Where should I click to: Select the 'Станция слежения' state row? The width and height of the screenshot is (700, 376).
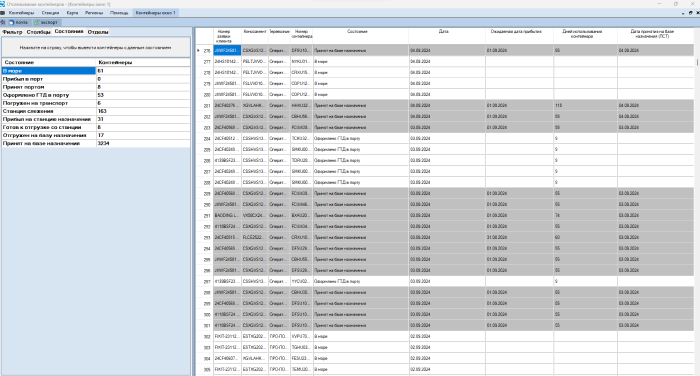pyautogui.click(x=96, y=111)
